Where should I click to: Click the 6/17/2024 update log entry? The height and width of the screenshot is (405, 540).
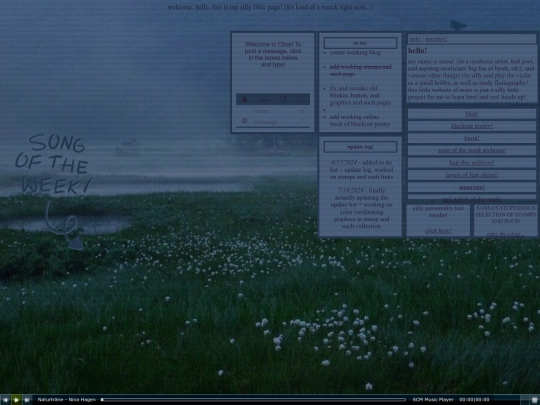click(361, 169)
